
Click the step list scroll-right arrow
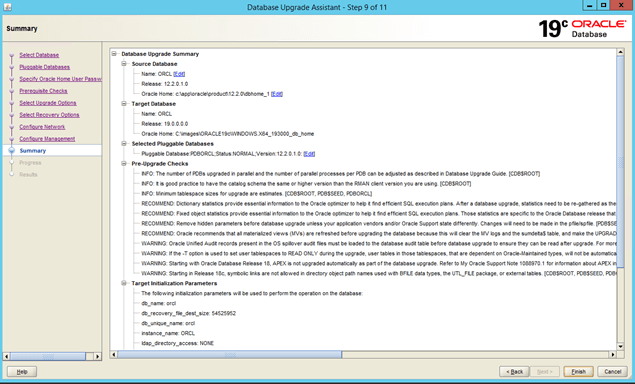pos(98,356)
